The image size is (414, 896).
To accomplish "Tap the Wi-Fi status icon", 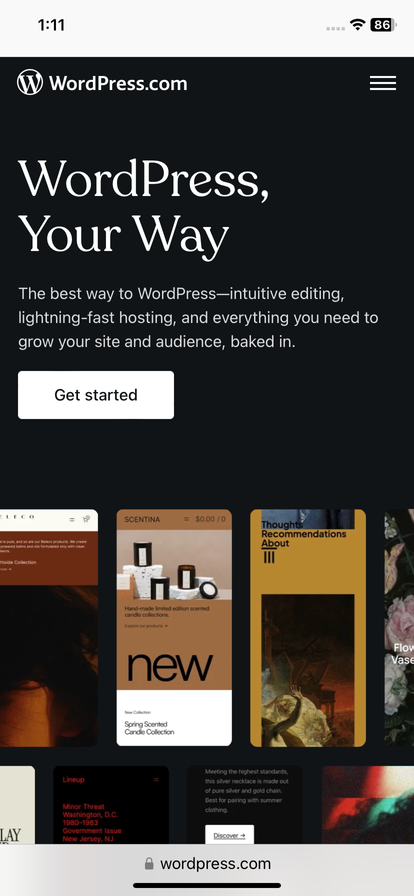I will (x=357, y=25).
